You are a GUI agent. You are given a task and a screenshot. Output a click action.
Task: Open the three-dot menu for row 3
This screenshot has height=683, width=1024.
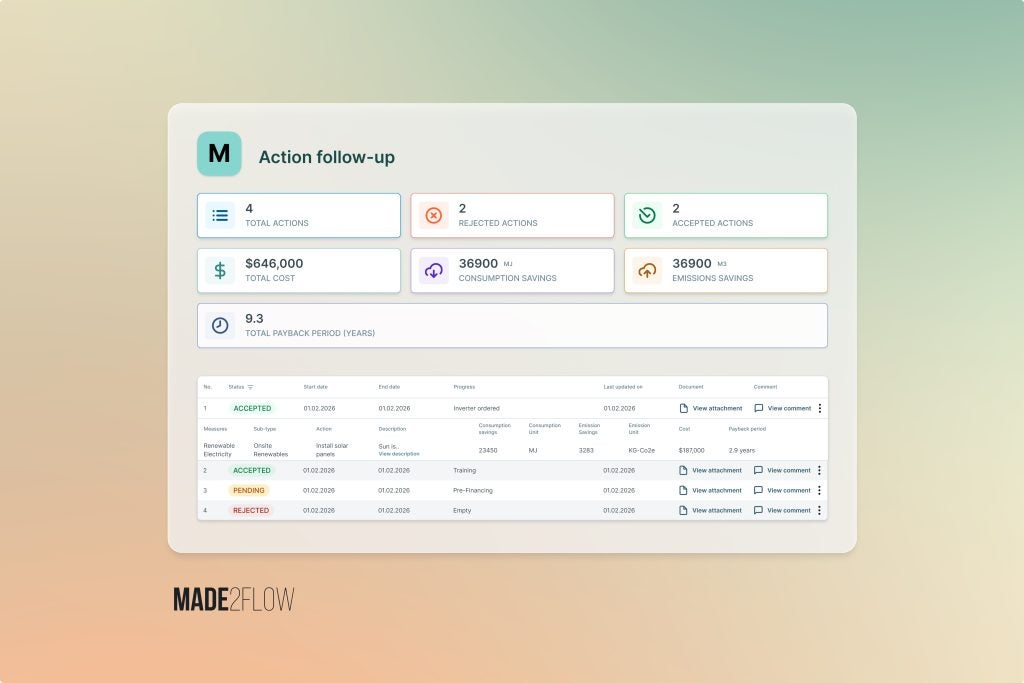(x=820, y=490)
